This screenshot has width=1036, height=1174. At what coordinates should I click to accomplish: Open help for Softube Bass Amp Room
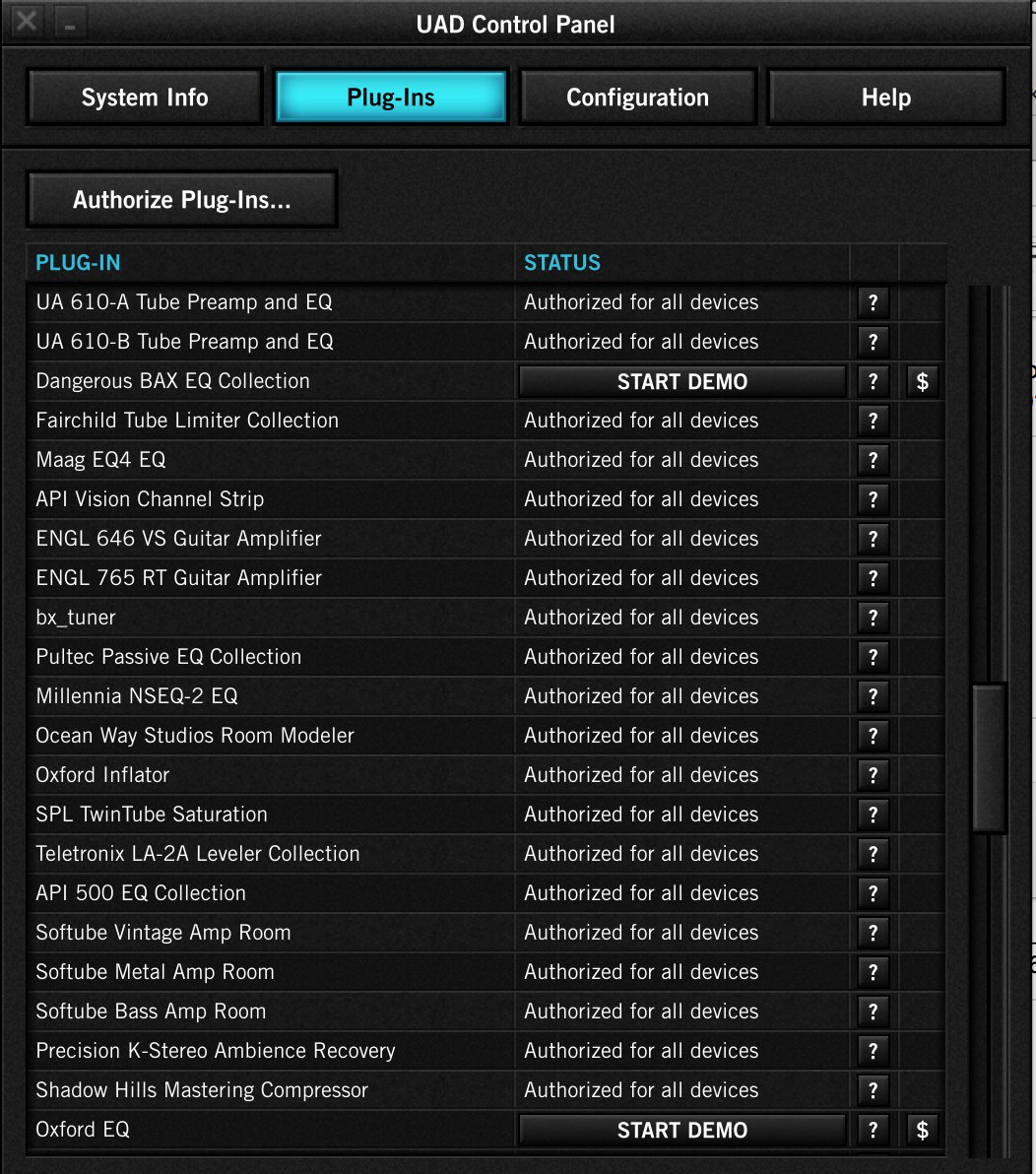(873, 1012)
